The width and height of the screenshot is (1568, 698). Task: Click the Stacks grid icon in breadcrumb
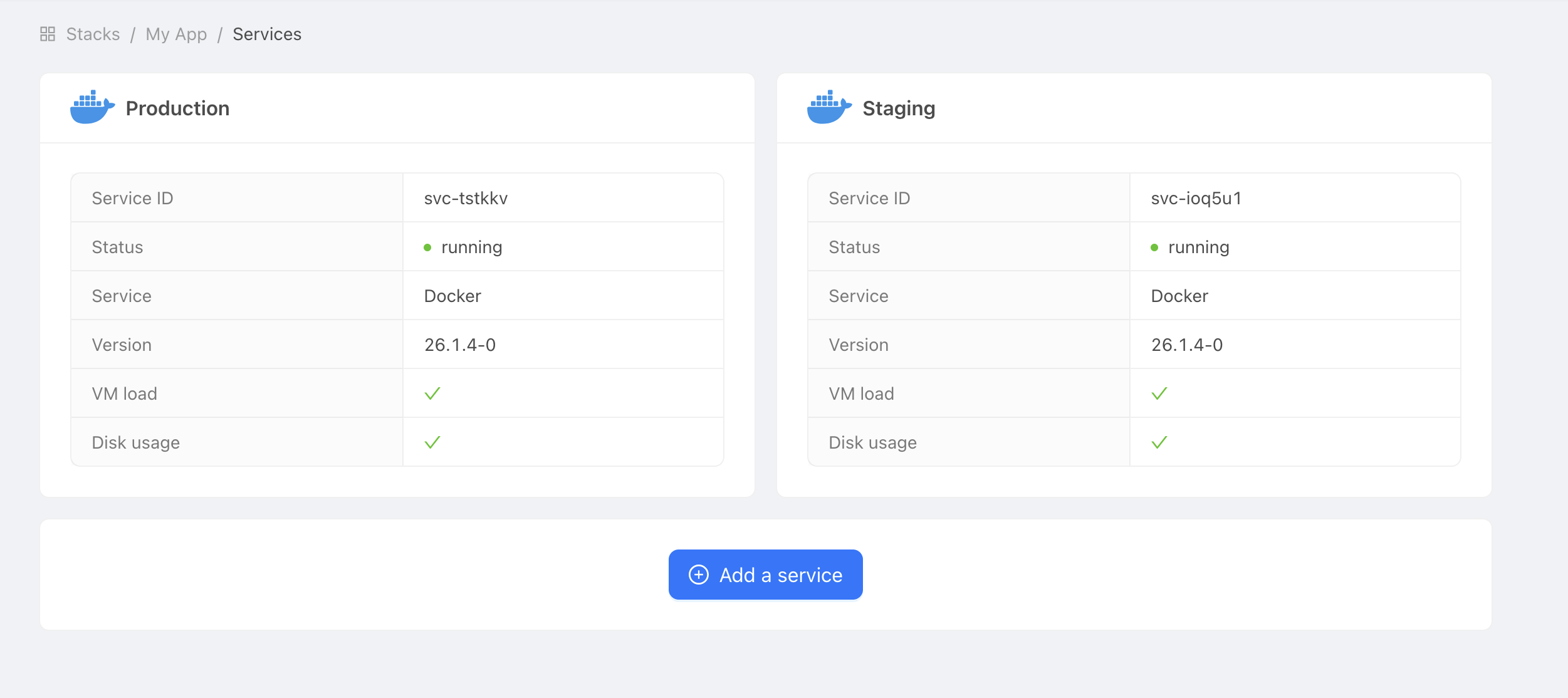coord(48,34)
